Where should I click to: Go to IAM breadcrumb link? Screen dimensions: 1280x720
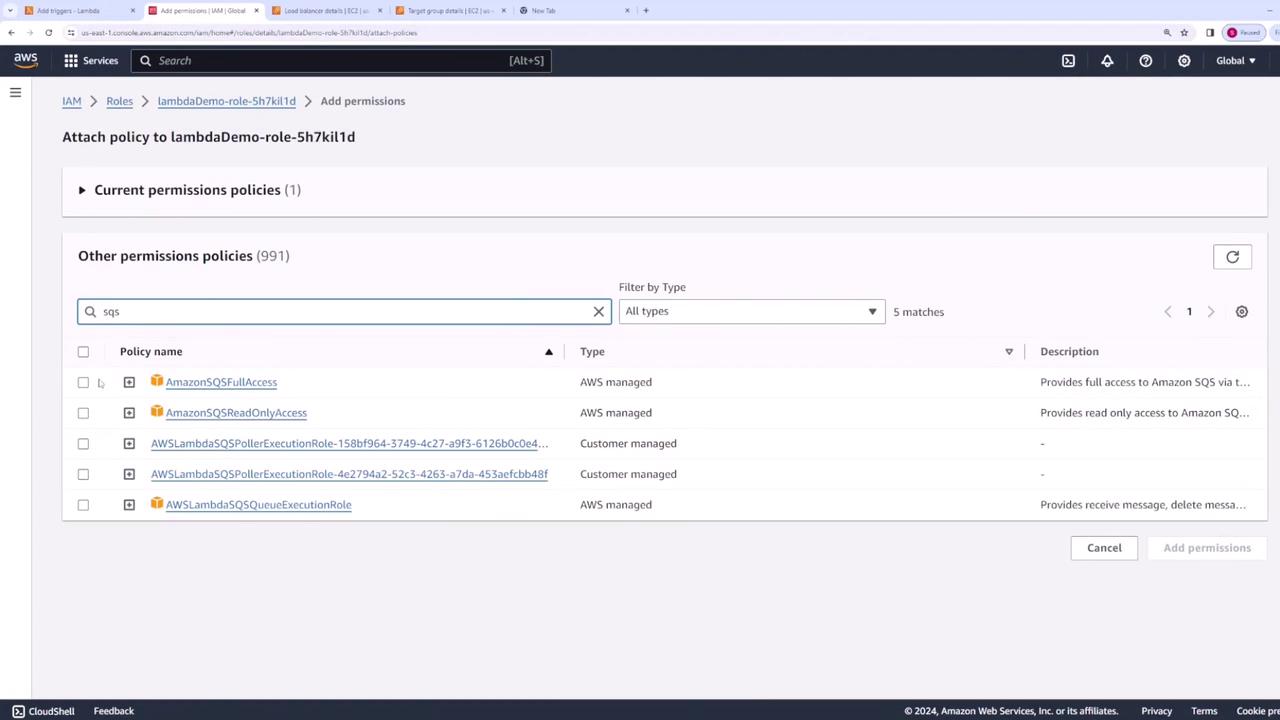pos(72,101)
